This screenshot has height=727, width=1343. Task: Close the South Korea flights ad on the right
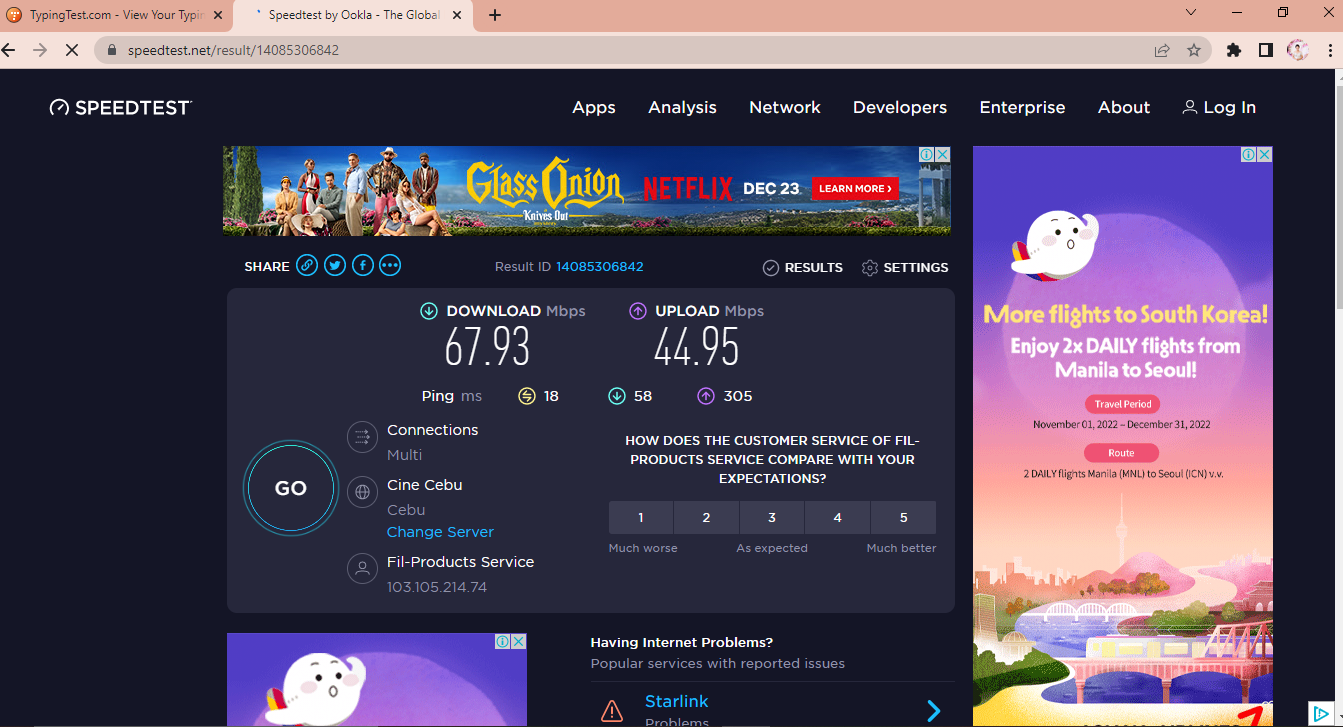1264,154
